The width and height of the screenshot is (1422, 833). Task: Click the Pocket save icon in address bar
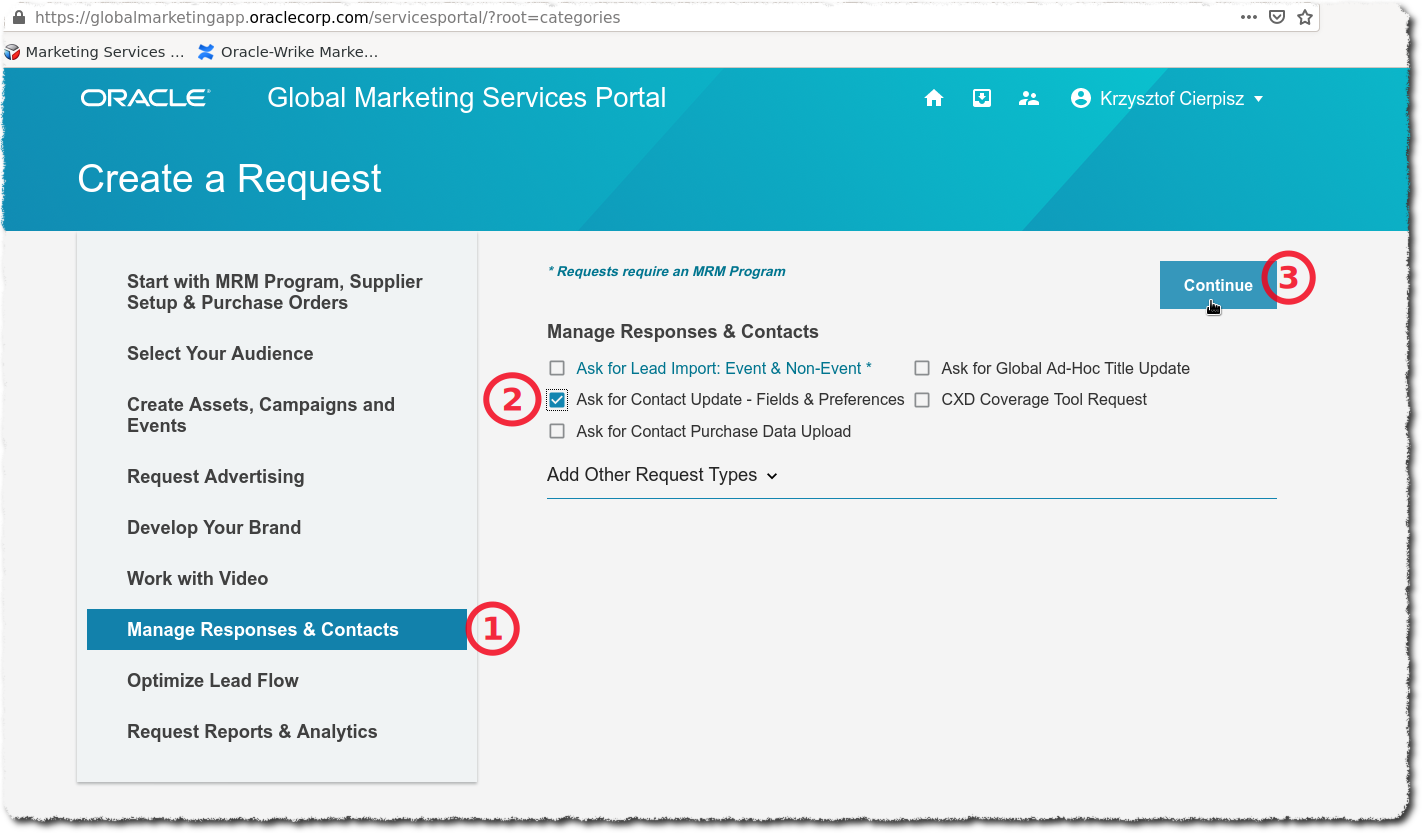tap(1277, 17)
